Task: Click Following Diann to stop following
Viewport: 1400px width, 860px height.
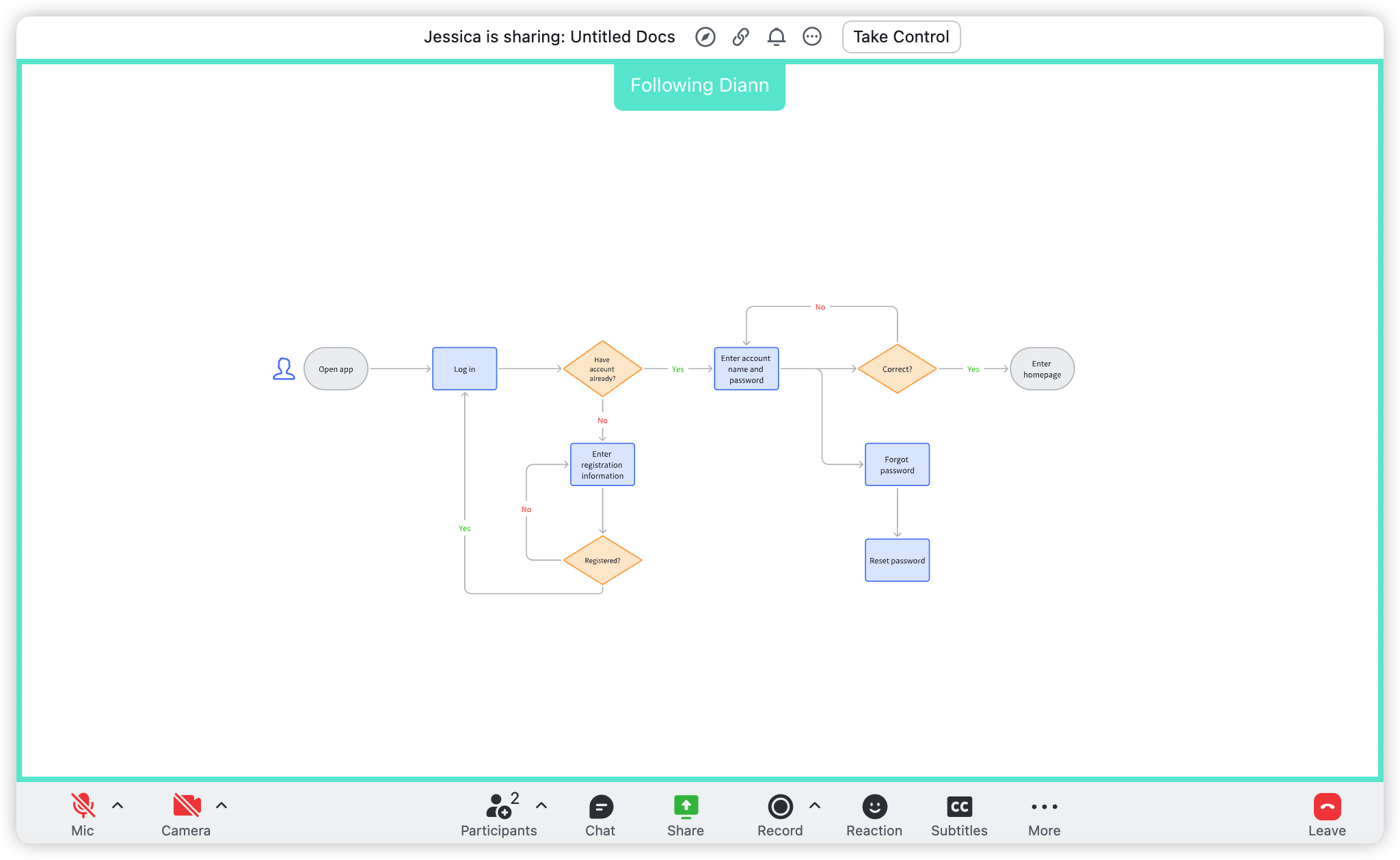Action: 699,85
